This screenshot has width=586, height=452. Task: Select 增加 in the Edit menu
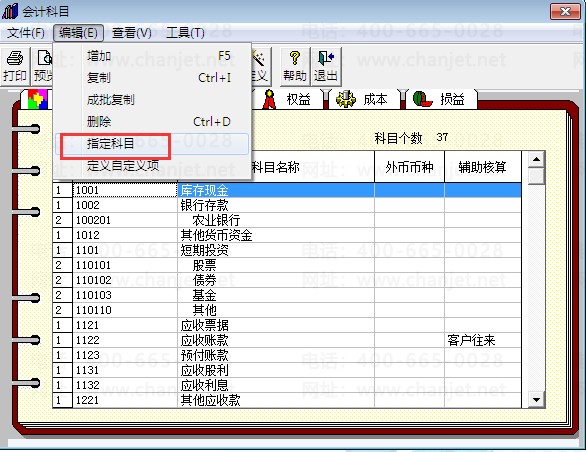[x=152, y=56]
